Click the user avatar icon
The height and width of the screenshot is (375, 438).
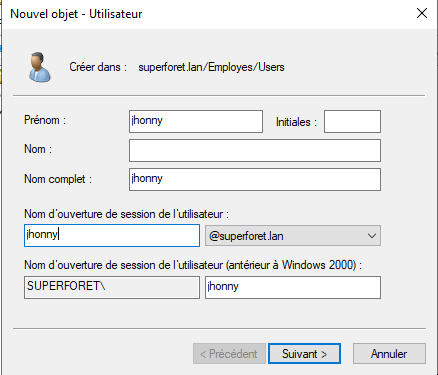click(40, 67)
